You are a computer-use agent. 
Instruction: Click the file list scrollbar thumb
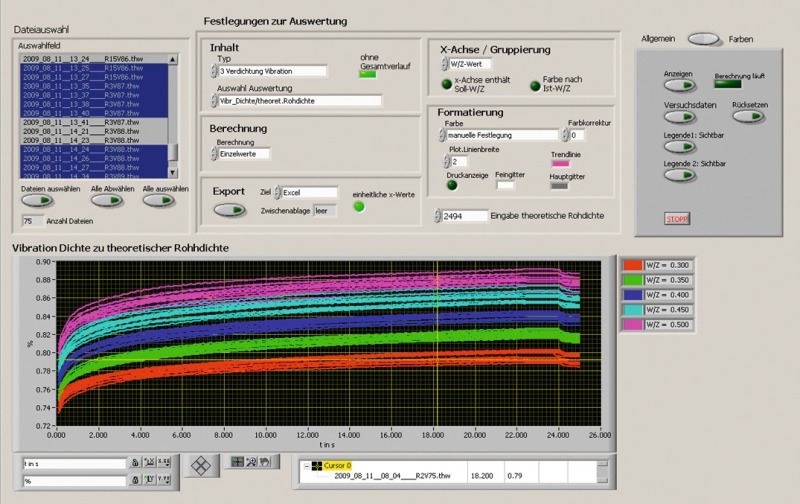point(172,152)
